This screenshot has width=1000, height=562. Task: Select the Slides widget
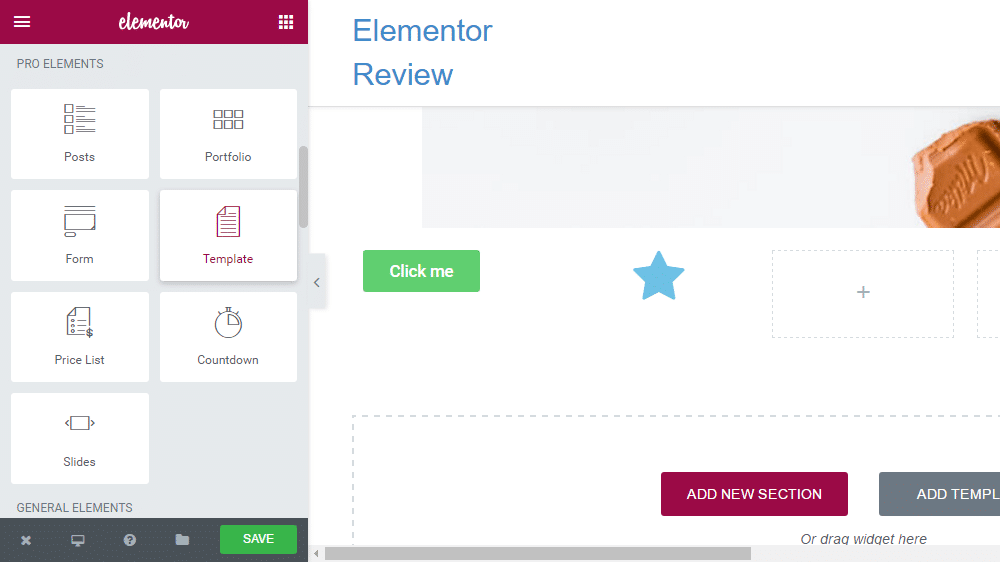coord(80,438)
